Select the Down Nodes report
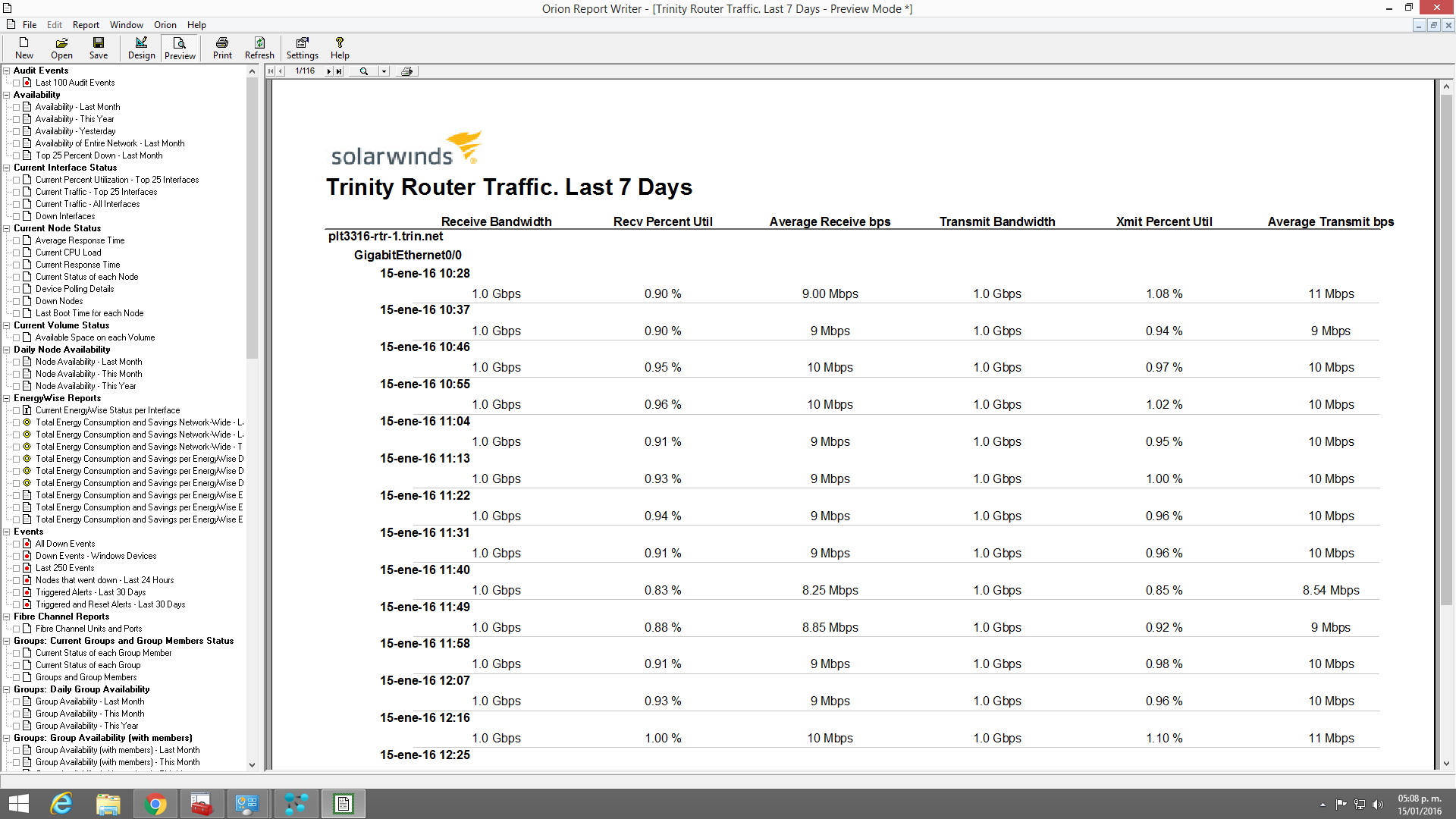 coord(59,301)
